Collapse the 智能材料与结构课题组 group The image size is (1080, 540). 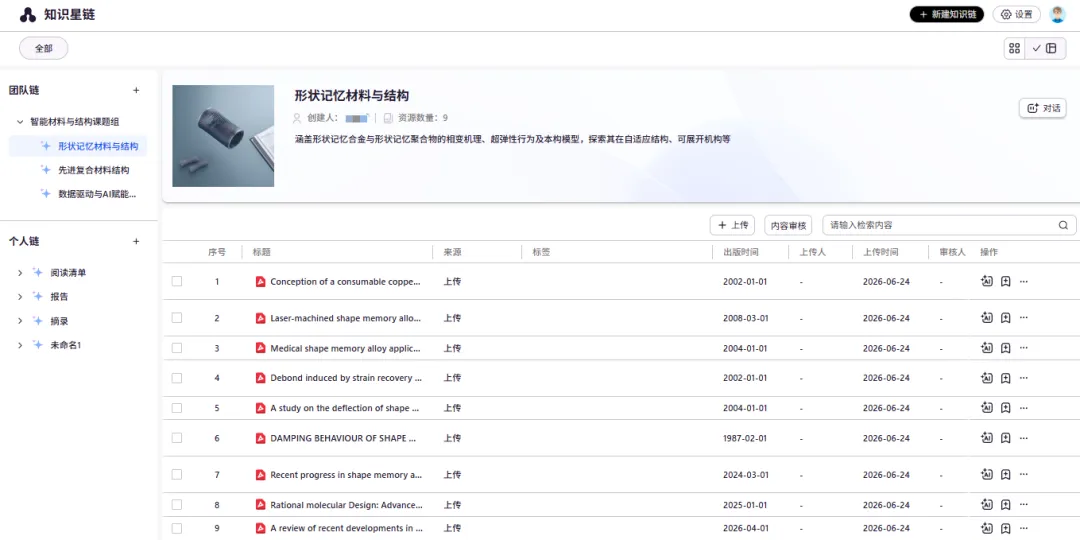[x=19, y=122]
